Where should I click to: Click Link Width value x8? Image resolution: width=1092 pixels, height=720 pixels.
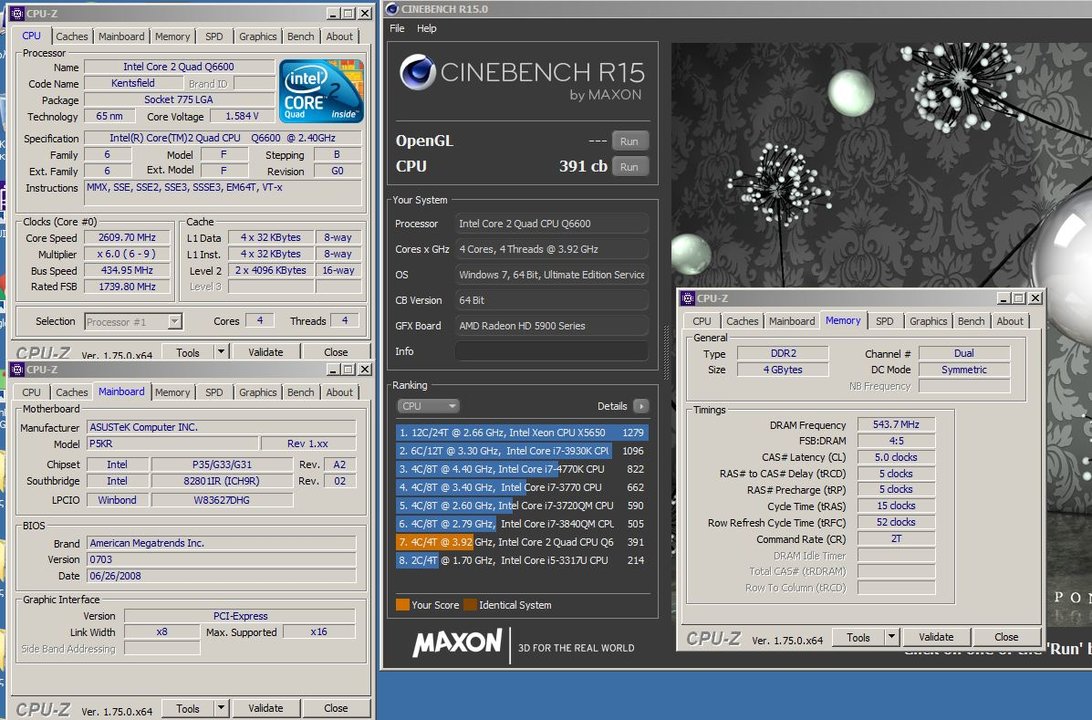(162, 632)
